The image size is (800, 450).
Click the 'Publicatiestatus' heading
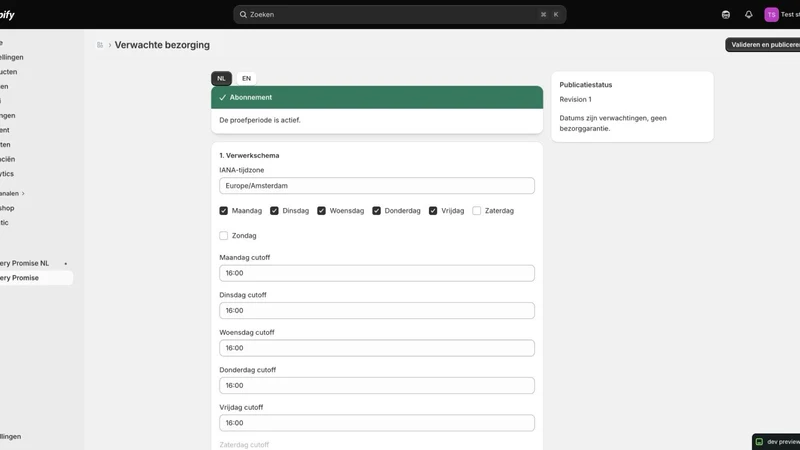586,85
